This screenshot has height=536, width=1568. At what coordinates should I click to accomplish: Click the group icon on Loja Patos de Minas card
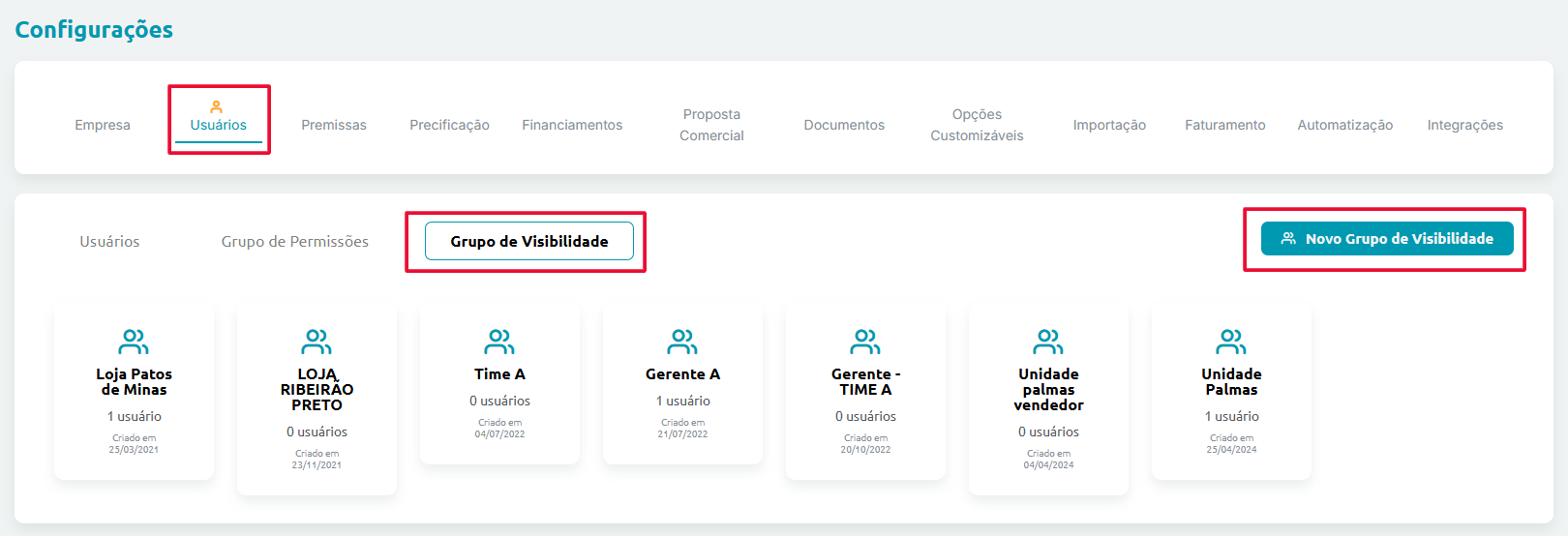click(134, 342)
